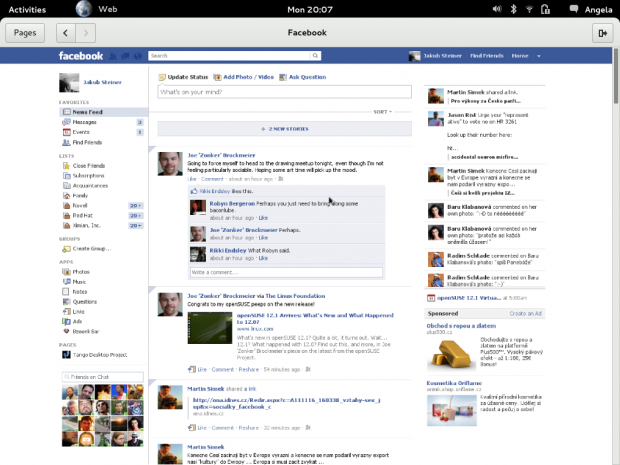Click the What's on your mind field
This screenshot has height=465, width=620.
coord(284,92)
